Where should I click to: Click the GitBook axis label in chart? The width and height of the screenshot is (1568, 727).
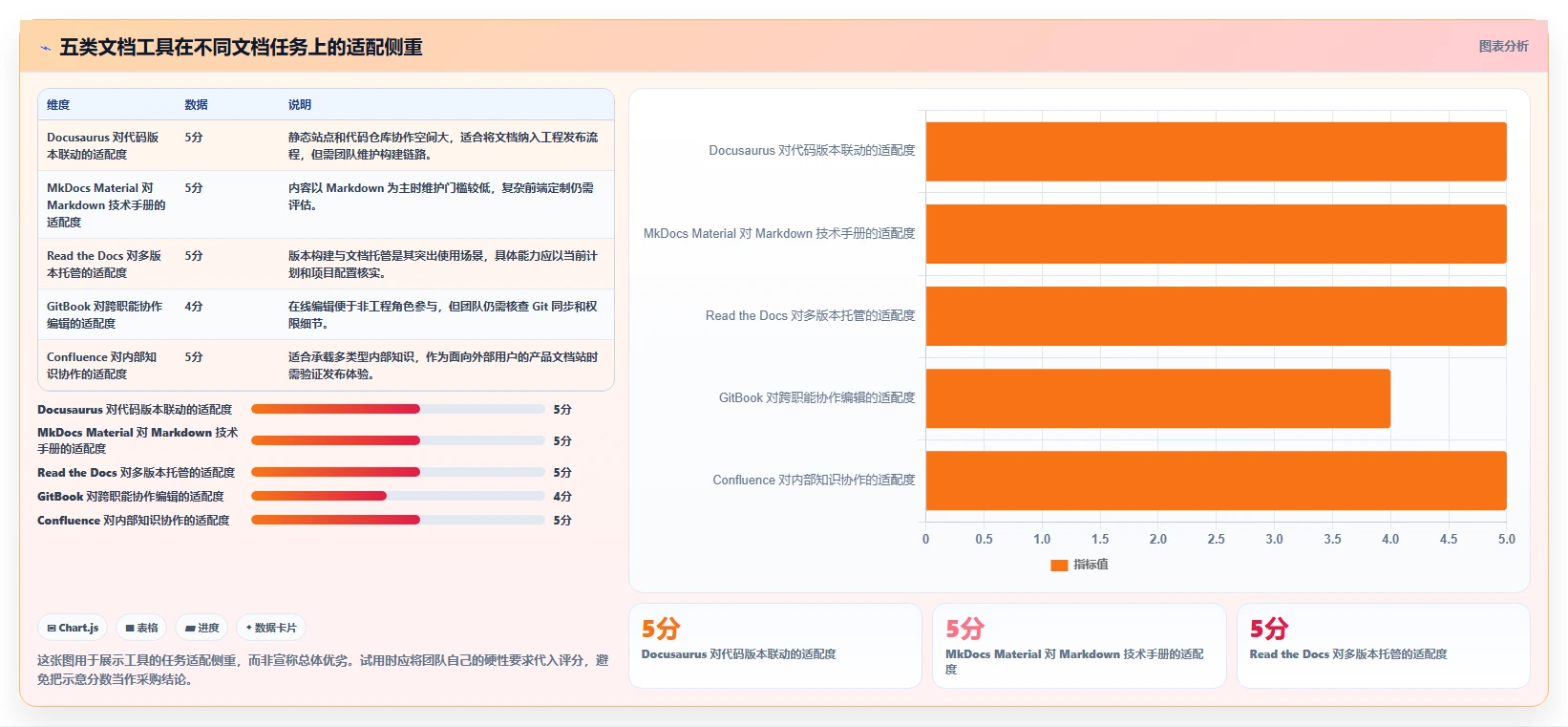point(816,397)
